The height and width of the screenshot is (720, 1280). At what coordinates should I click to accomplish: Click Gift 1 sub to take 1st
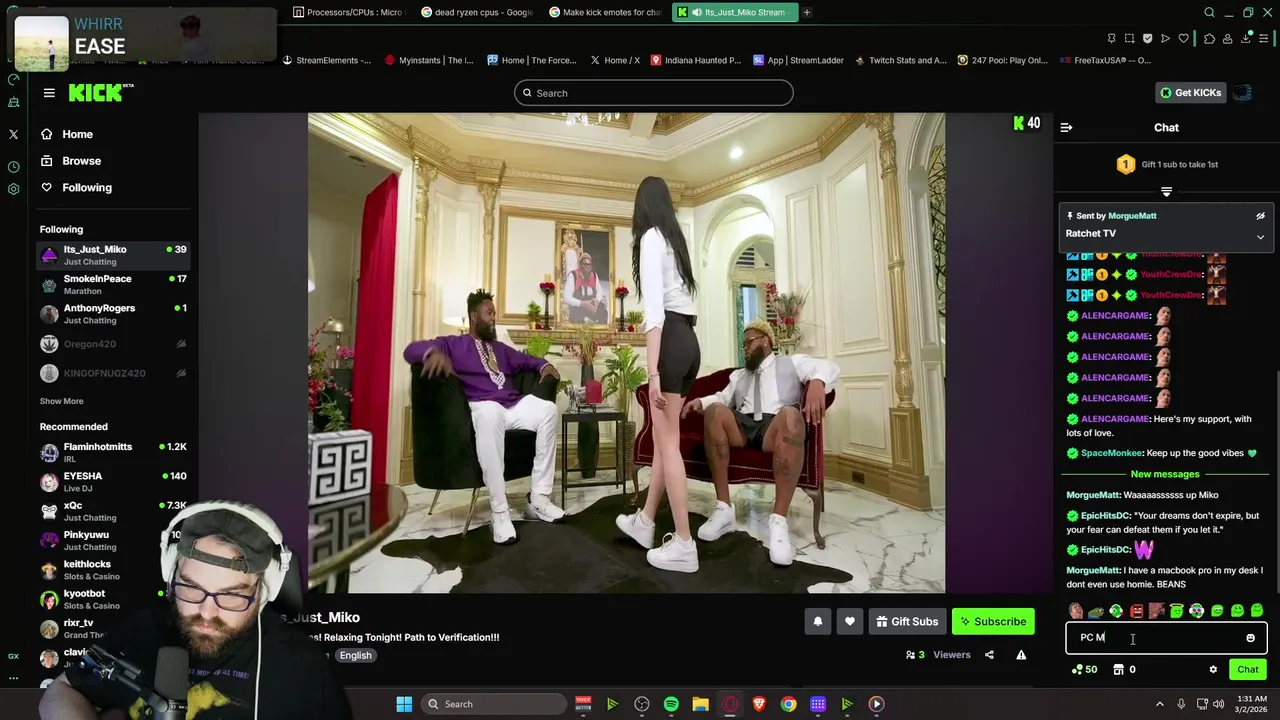(x=1166, y=164)
